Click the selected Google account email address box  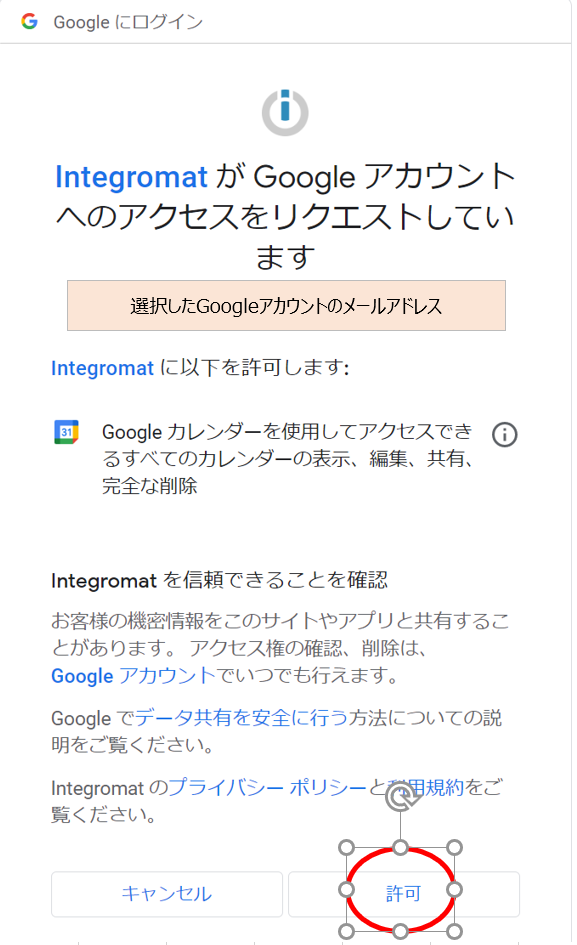click(286, 306)
